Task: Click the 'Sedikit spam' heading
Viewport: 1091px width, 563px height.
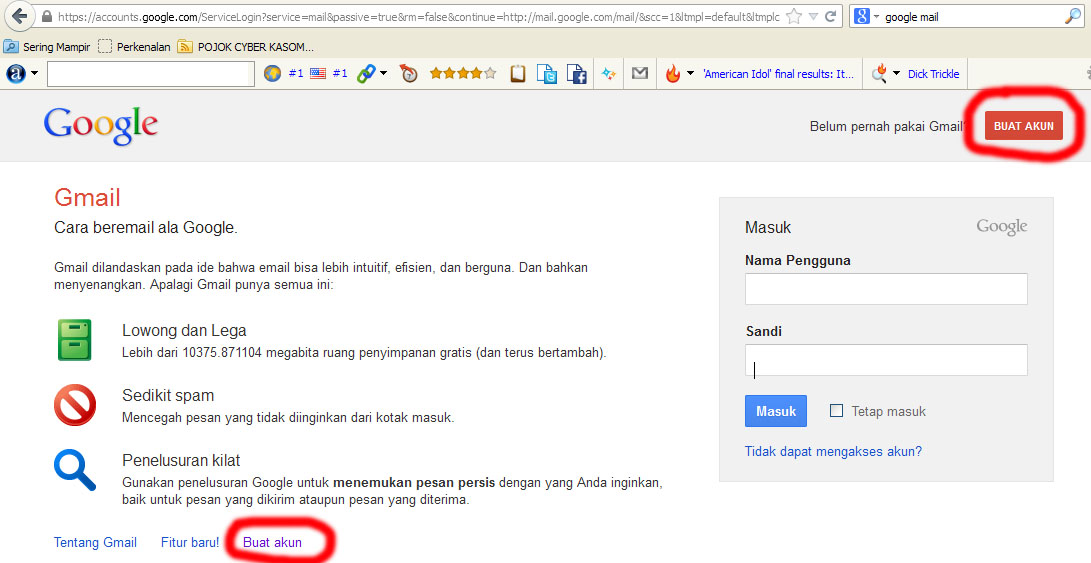Action: [x=168, y=395]
